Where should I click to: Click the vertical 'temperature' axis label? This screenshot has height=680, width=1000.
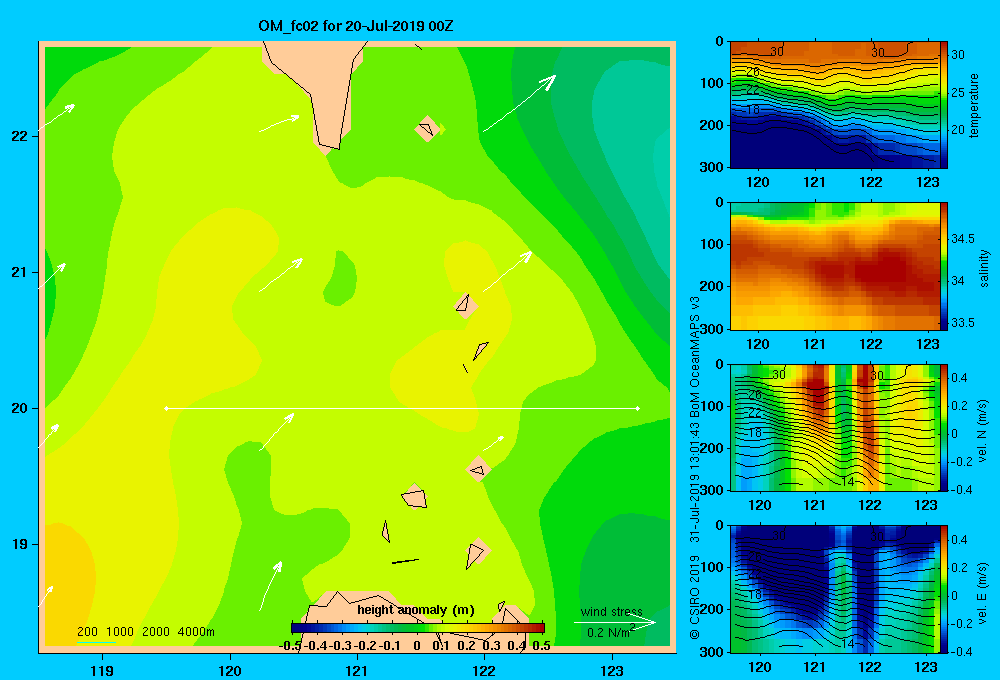tap(974, 105)
